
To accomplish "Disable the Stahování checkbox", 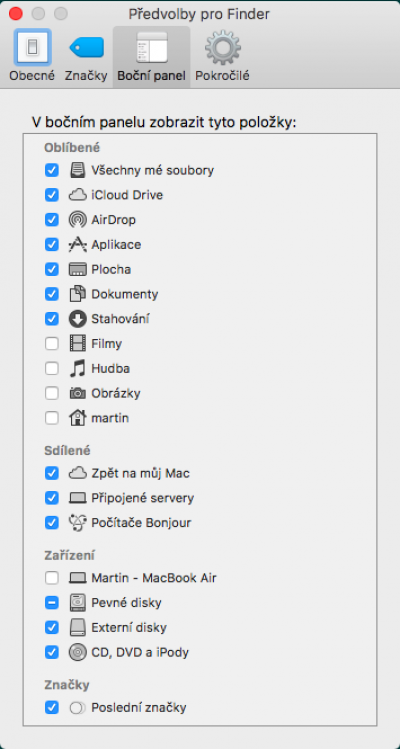I will [x=52, y=319].
